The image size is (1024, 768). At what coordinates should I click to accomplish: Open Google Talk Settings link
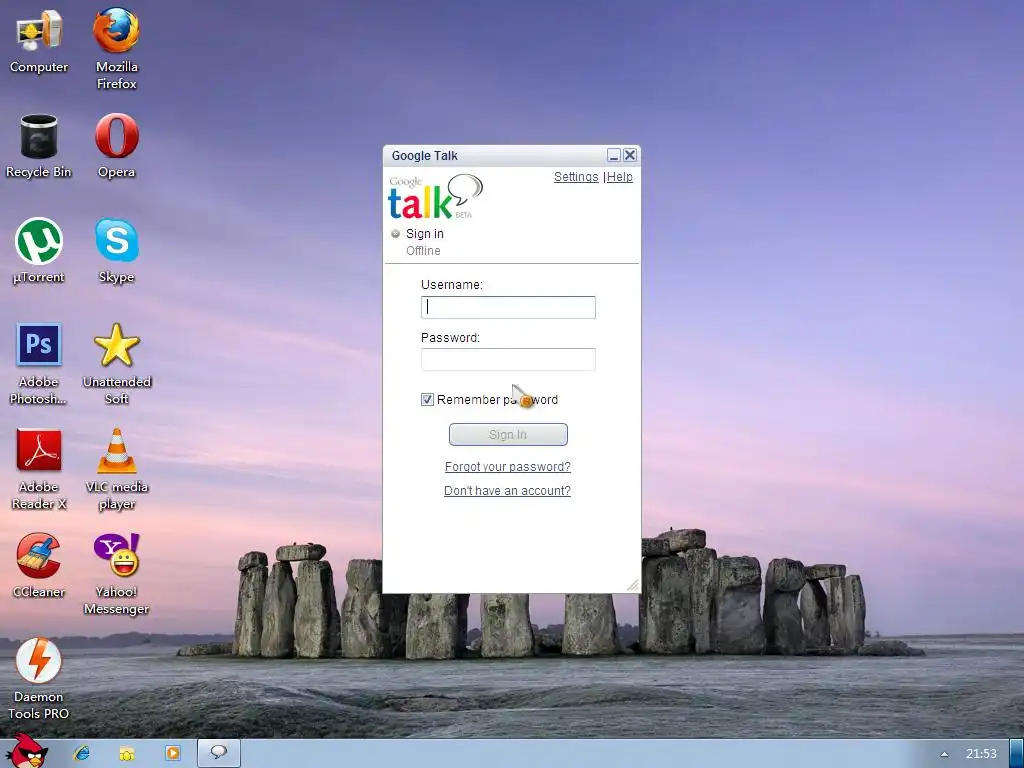576,177
